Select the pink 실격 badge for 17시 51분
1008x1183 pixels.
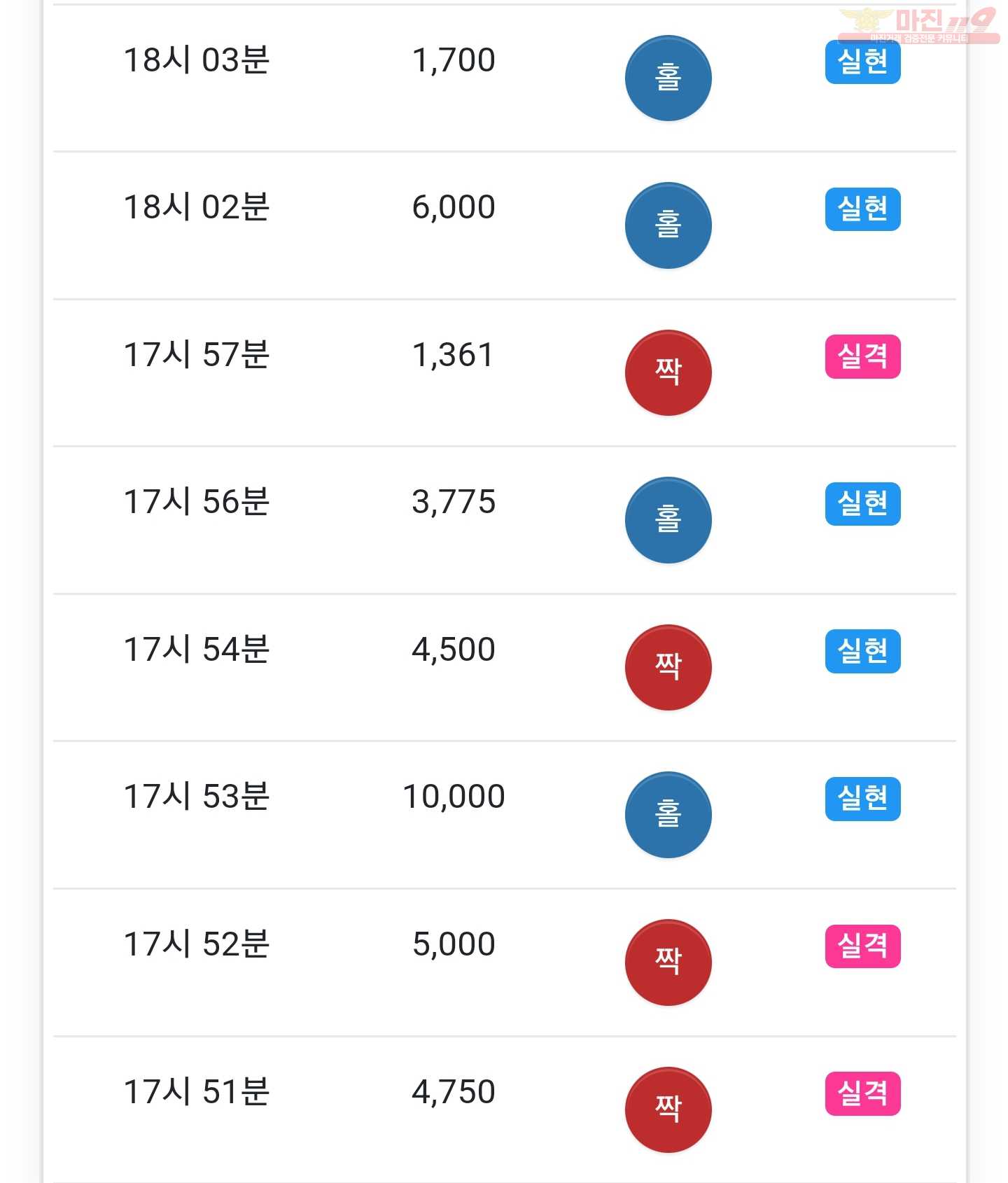(862, 1093)
